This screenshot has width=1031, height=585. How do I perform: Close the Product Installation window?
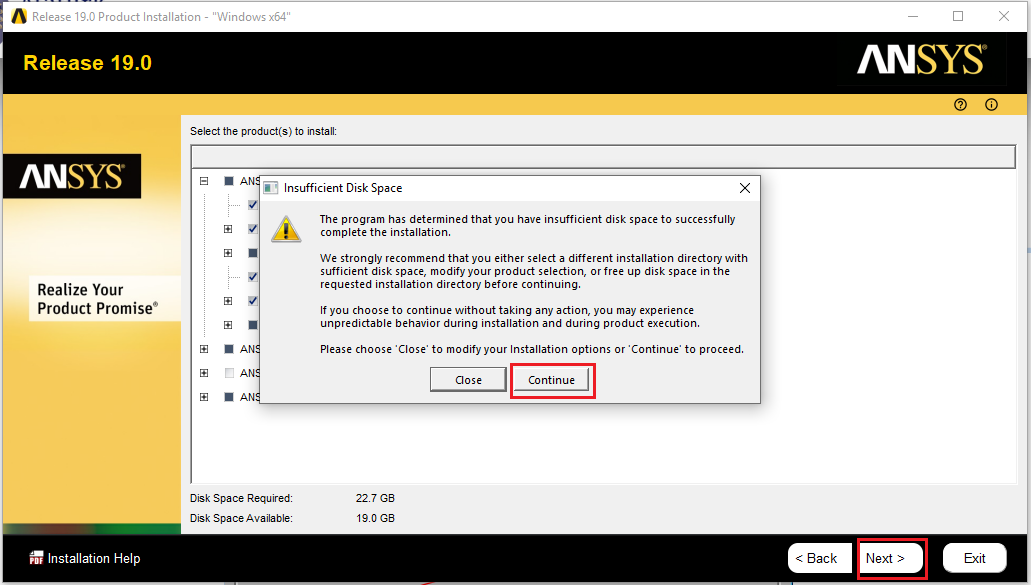(1003, 16)
